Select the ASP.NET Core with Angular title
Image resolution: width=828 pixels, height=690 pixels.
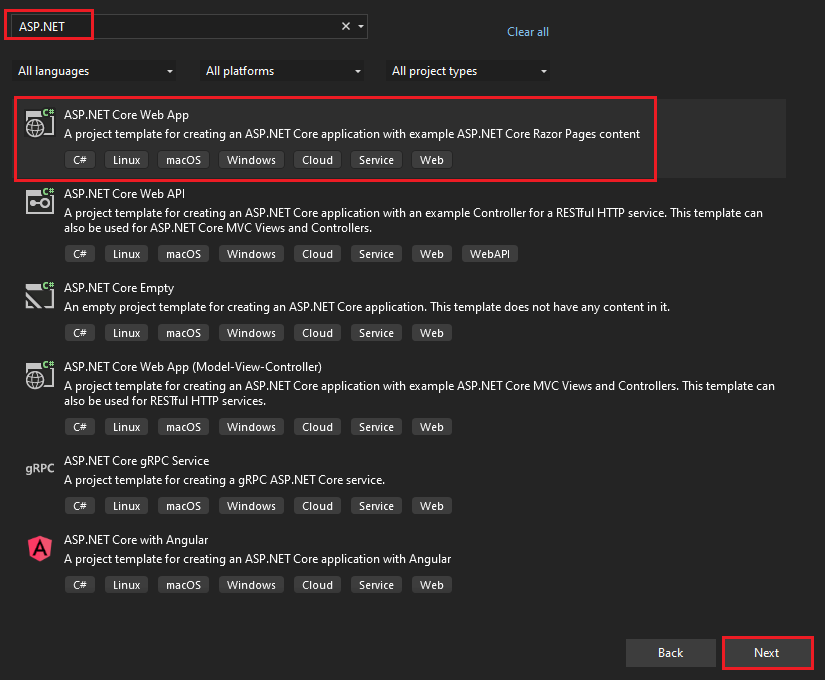click(136, 541)
